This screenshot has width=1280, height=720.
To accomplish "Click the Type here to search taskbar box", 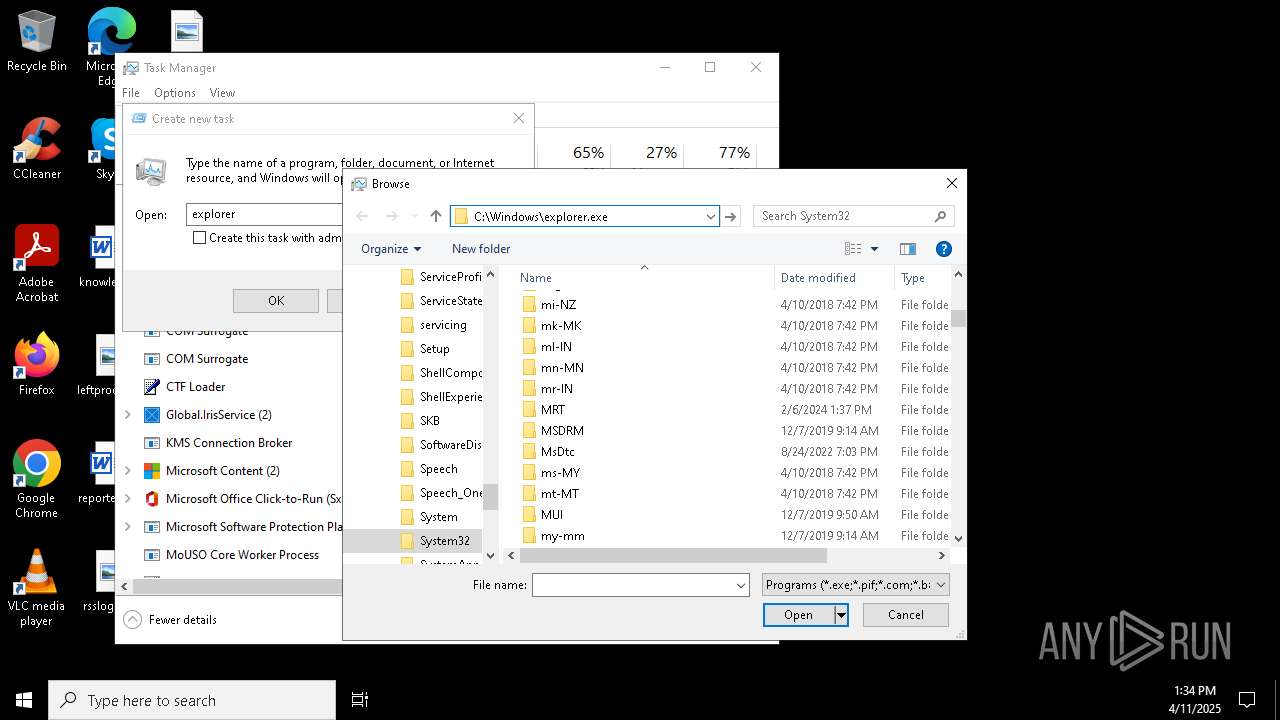I will click(x=192, y=700).
